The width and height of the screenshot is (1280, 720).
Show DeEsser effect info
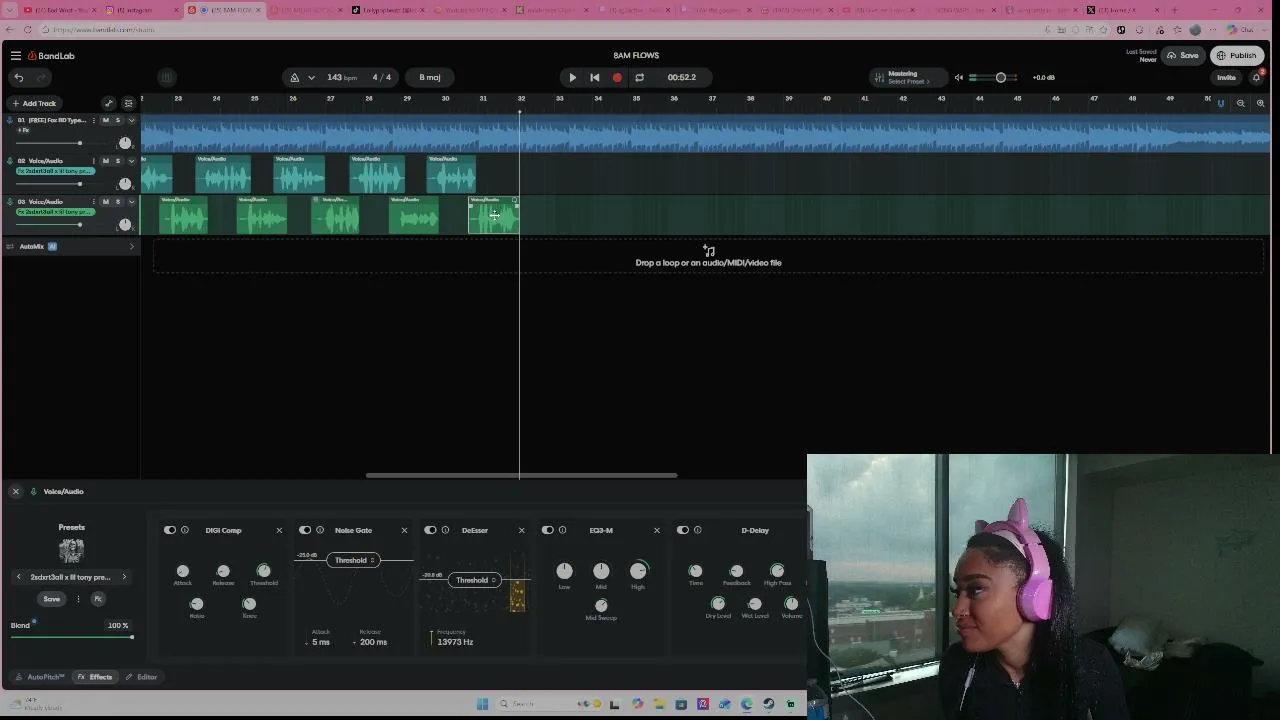pos(445,530)
